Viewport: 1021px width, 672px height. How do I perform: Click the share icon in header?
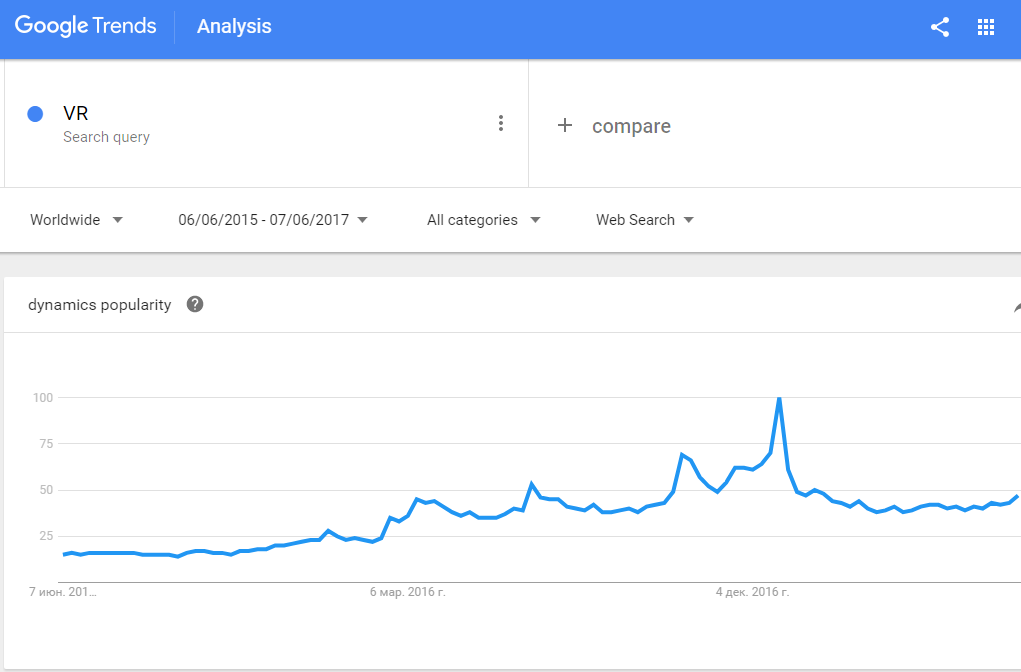pos(940,27)
